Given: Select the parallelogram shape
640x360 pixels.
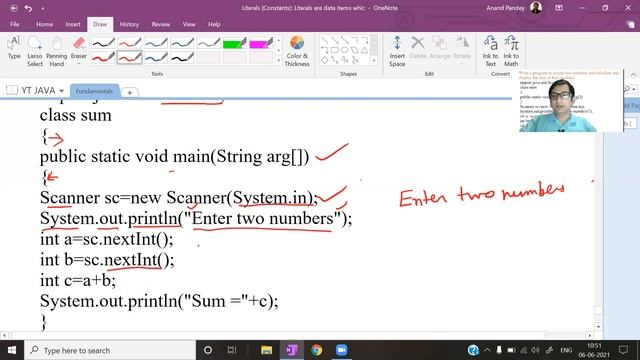Looking at the screenshot, I should [x=355, y=50].
